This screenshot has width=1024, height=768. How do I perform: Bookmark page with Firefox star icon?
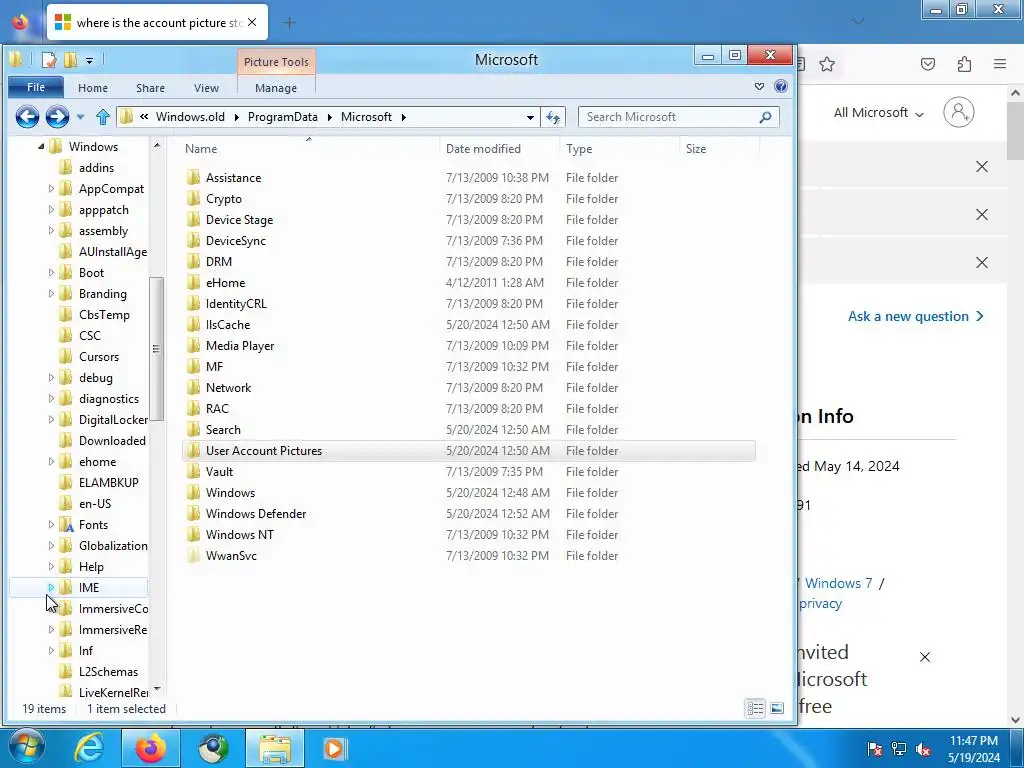point(827,64)
